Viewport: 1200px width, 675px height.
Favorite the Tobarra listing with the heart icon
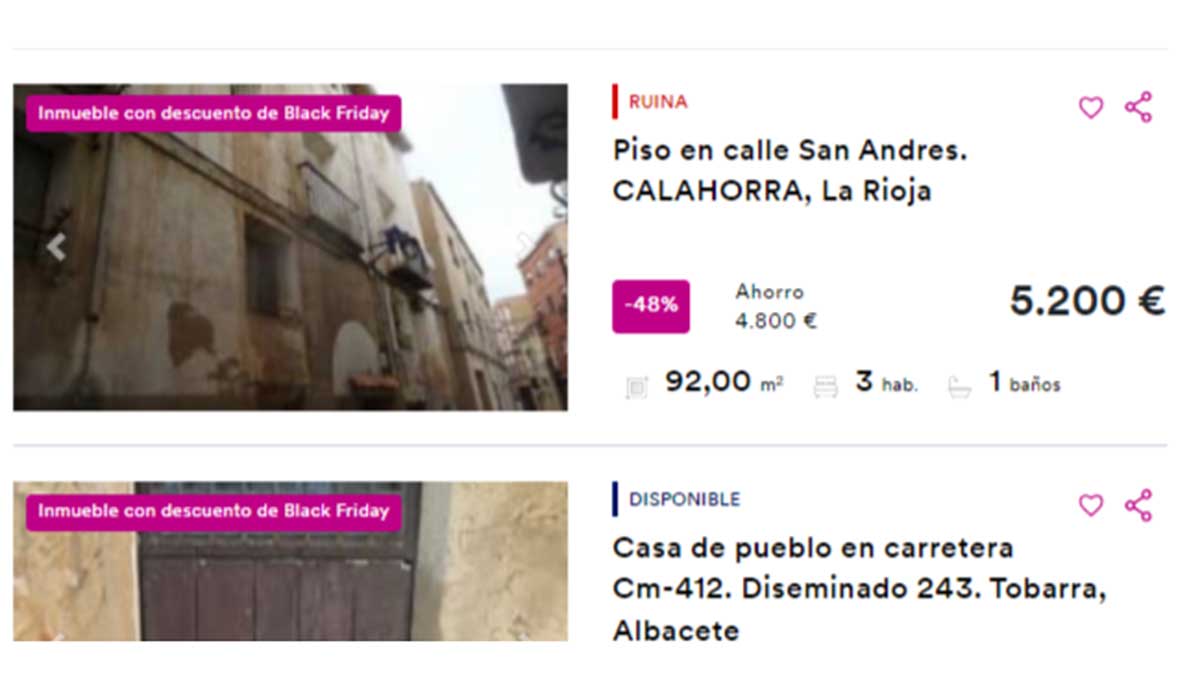(x=1091, y=506)
